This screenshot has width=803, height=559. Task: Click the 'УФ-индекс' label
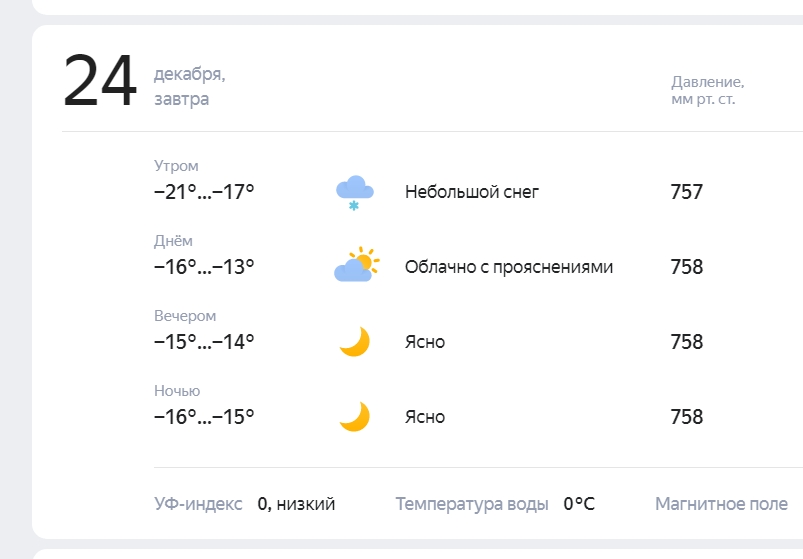click(x=198, y=504)
